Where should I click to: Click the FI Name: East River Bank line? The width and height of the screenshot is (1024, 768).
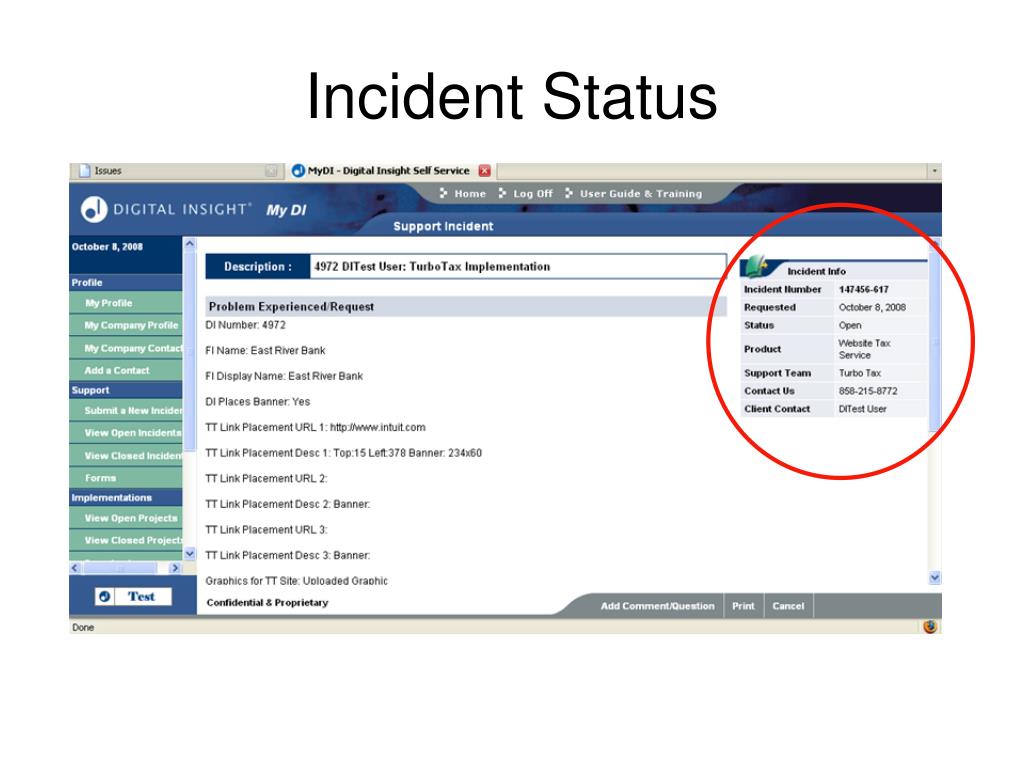coord(265,351)
